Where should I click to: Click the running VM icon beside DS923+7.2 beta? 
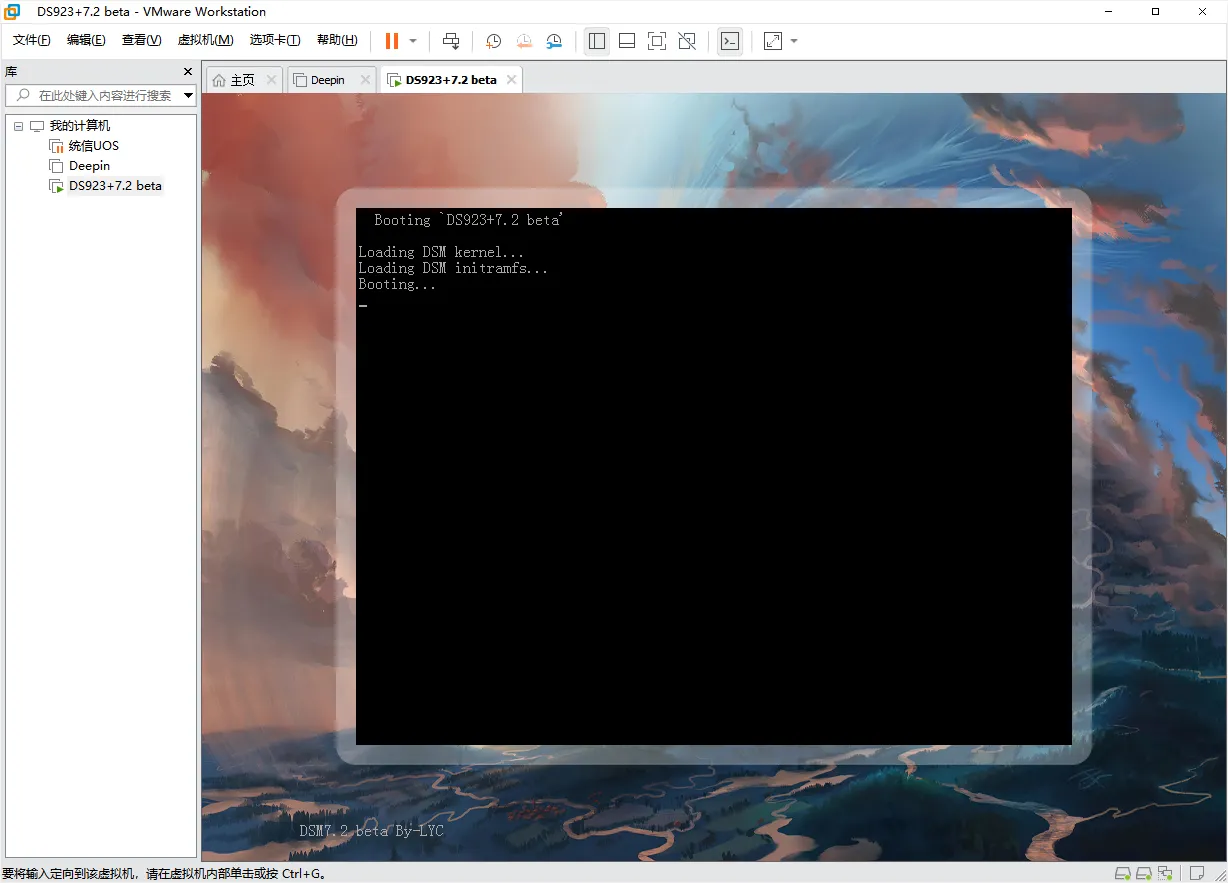pos(57,186)
